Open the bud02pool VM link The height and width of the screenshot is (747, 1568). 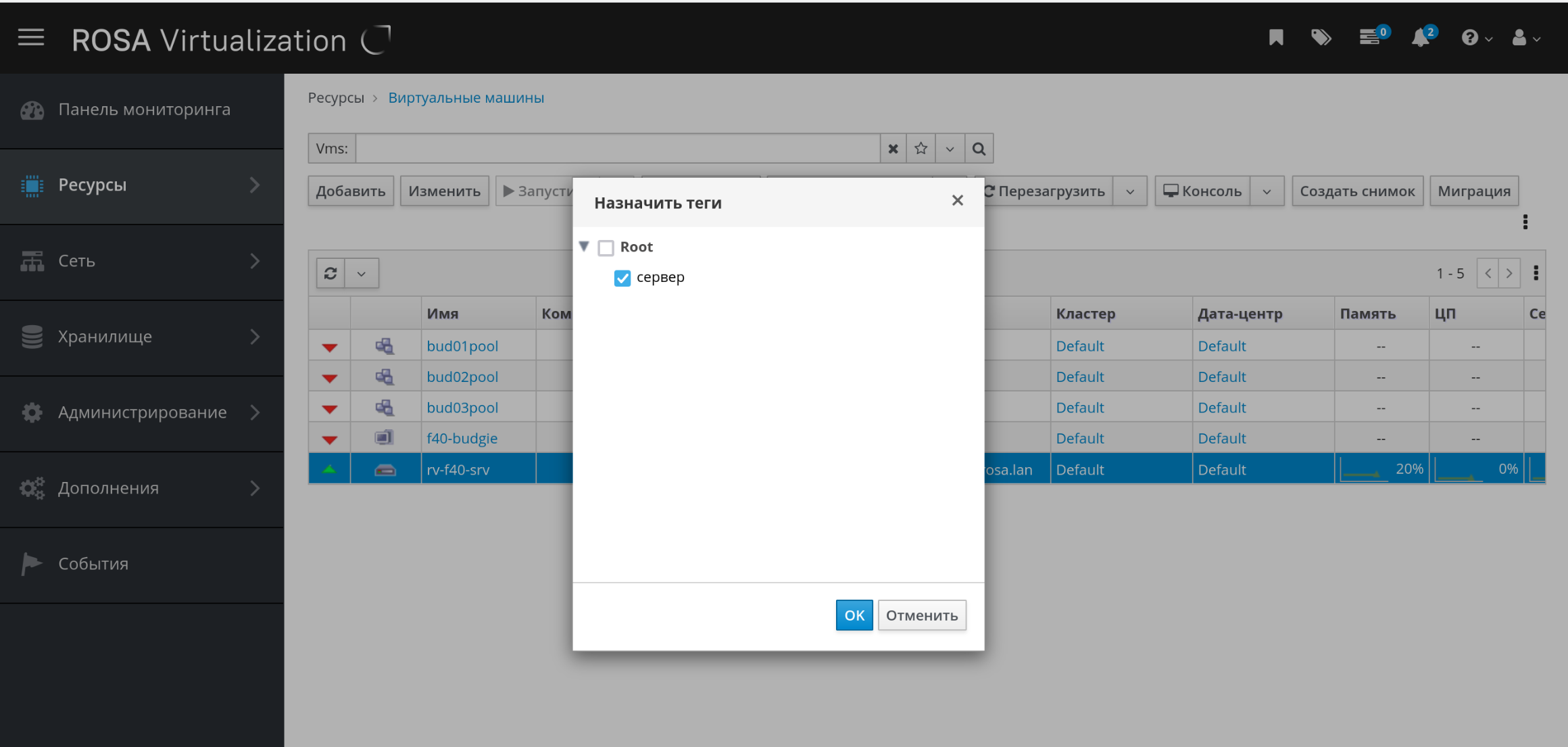[462, 377]
